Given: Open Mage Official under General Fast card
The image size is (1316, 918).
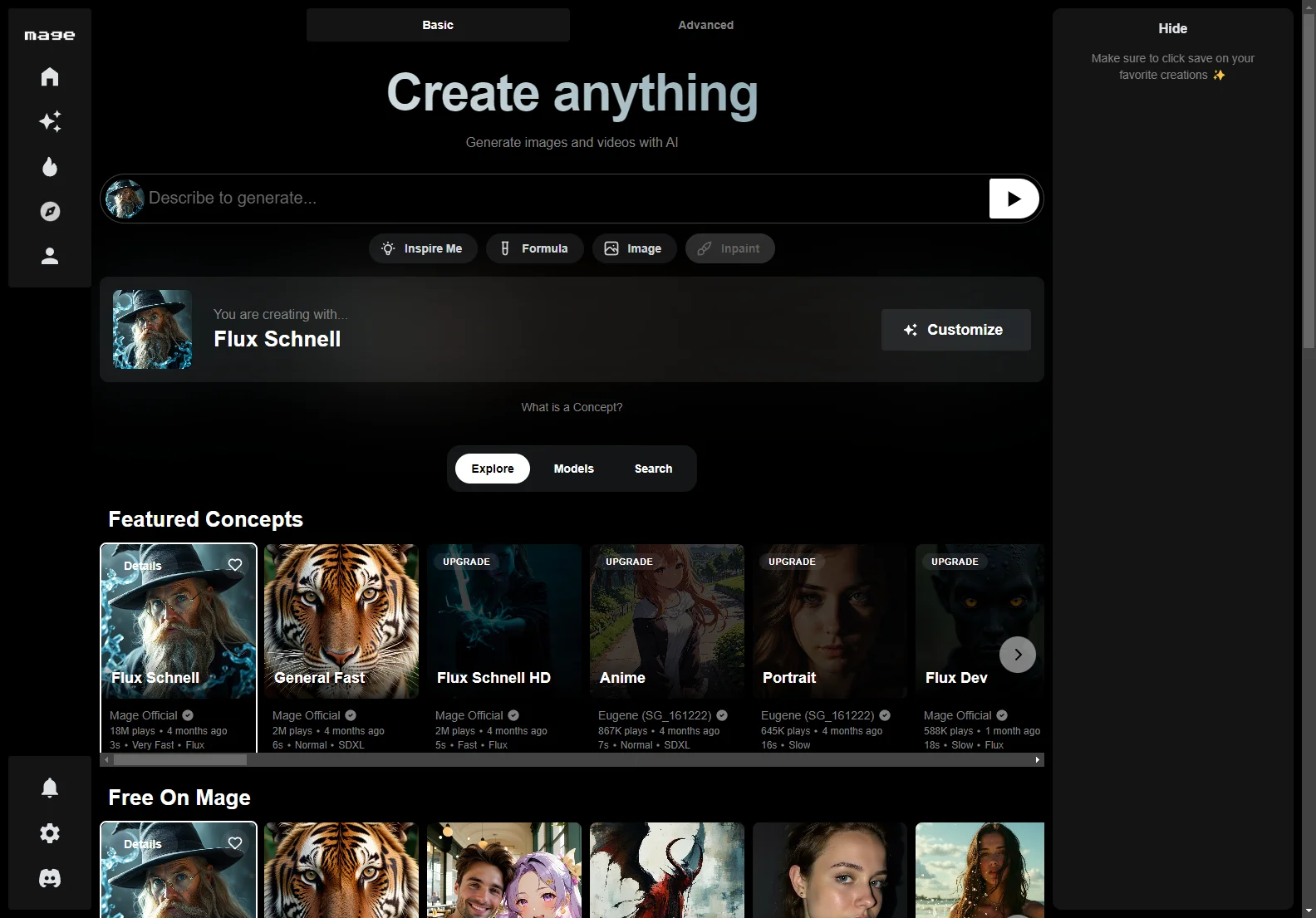Looking at the screenshot, I should (x=307, y=715).
